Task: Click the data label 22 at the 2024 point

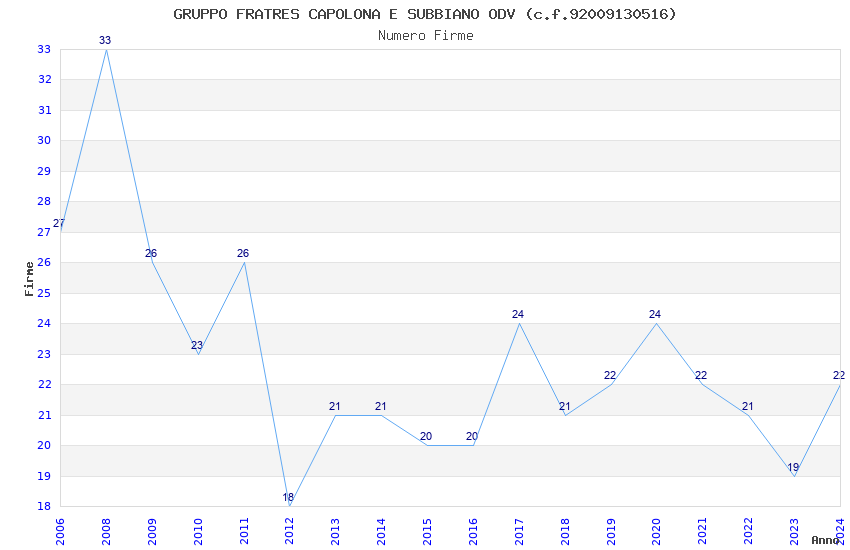Action: [839, 376]
